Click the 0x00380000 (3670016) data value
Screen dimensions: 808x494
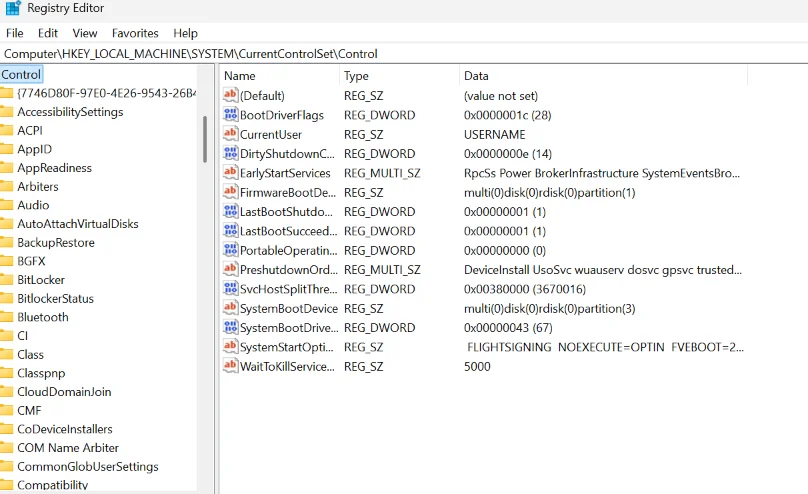pos(525,289)
